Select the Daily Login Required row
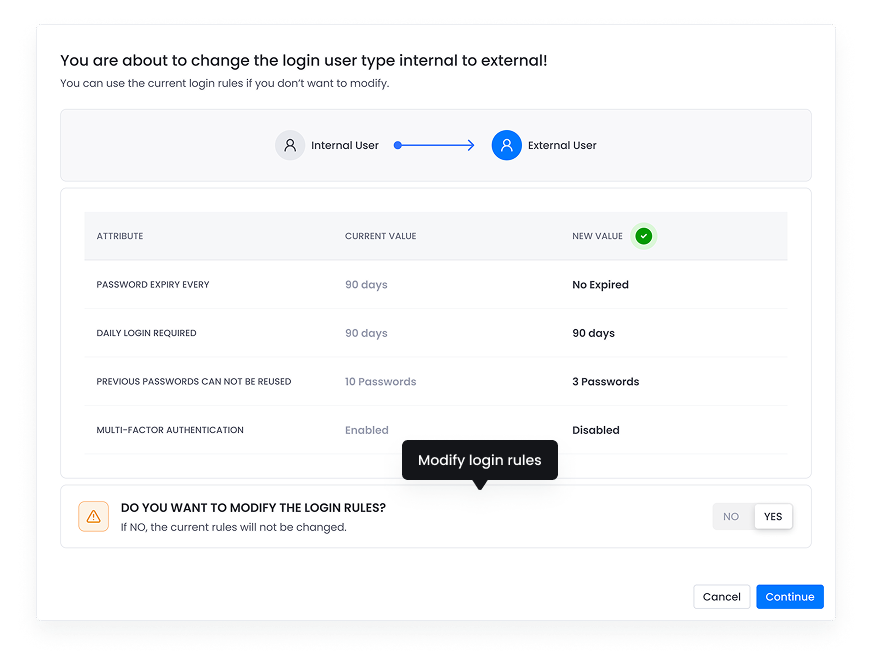Image resolution: width=872 pixels, height=669 pixels. click(x=146, y=333)
